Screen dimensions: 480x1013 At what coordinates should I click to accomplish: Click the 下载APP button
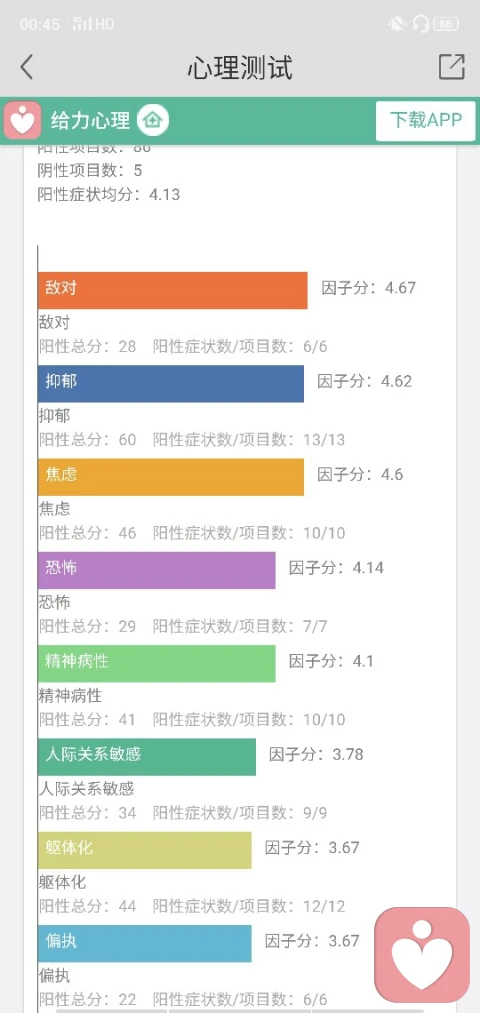click(x=426, y=120)
